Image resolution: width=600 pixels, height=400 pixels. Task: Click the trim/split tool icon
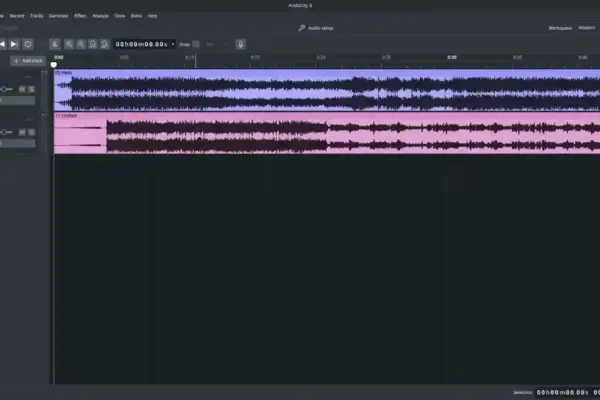click(x=55, y=44)
